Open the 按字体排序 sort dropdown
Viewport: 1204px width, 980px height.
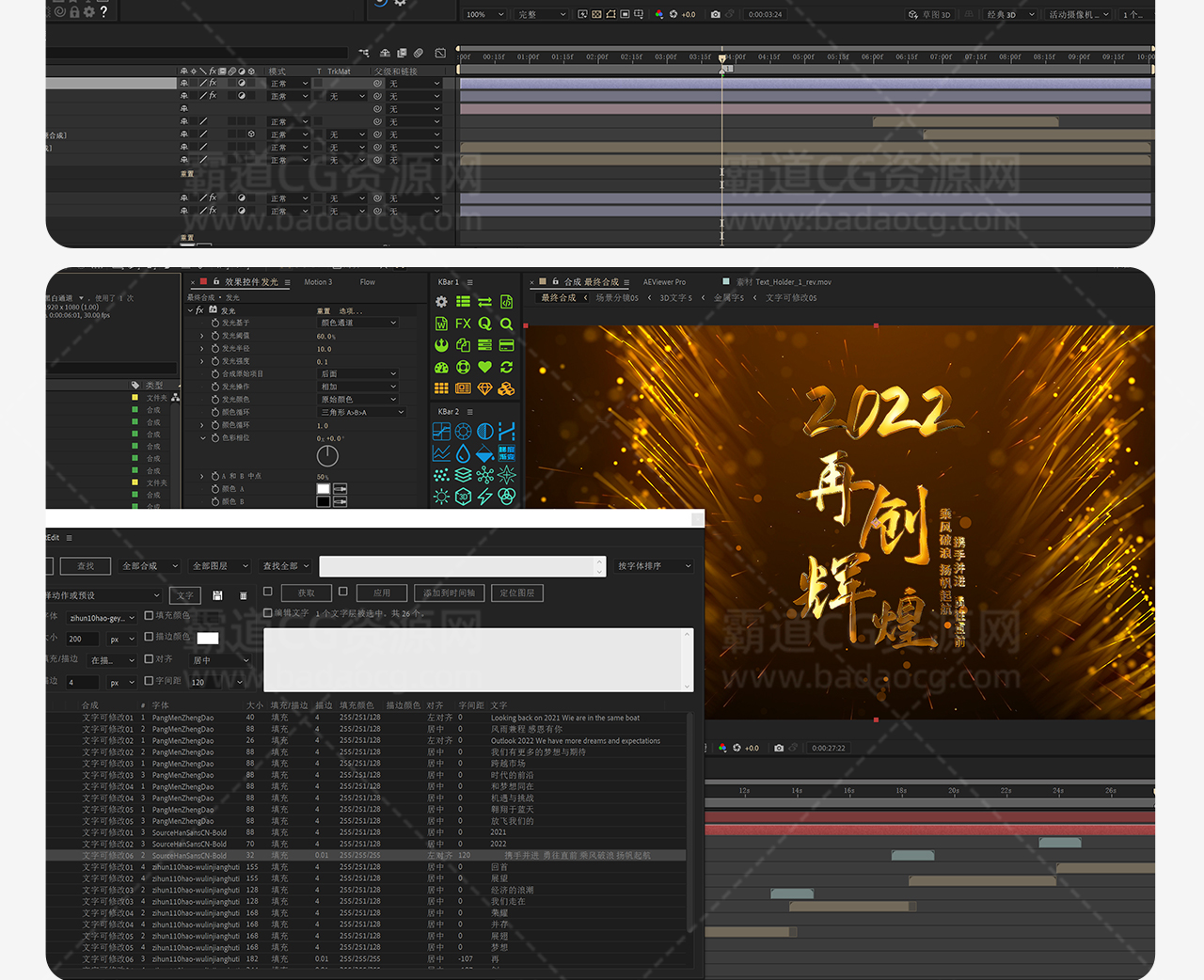pyautogui.click(x=654, y=566)
